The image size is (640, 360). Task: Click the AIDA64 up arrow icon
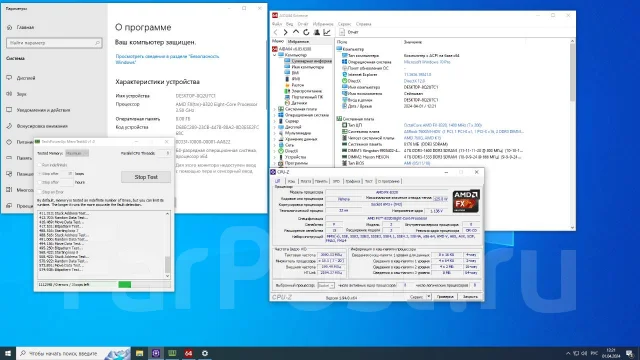[296, 32]
